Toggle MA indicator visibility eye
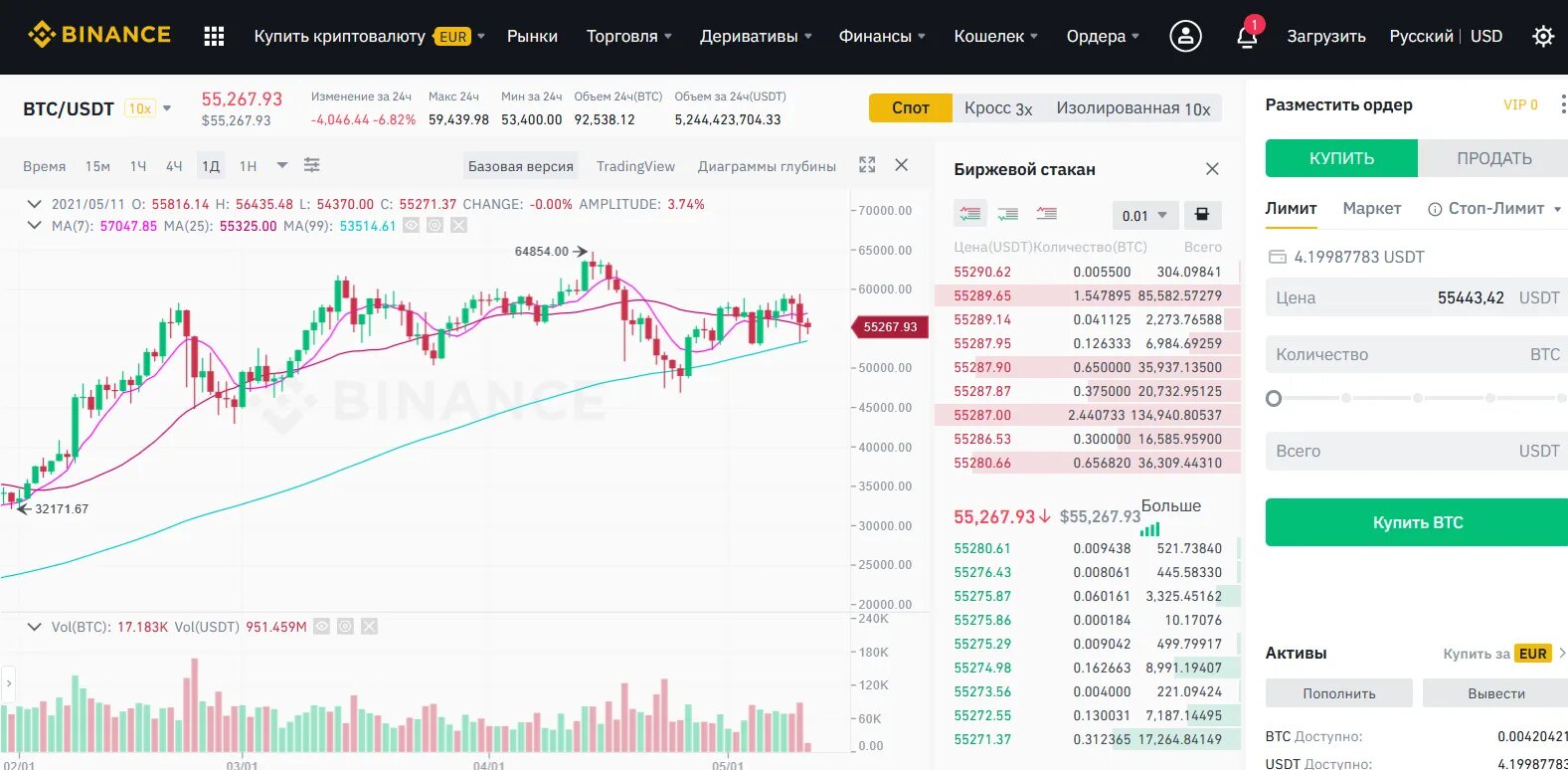This screenshot has width=1568, height=770. [411, 226]
